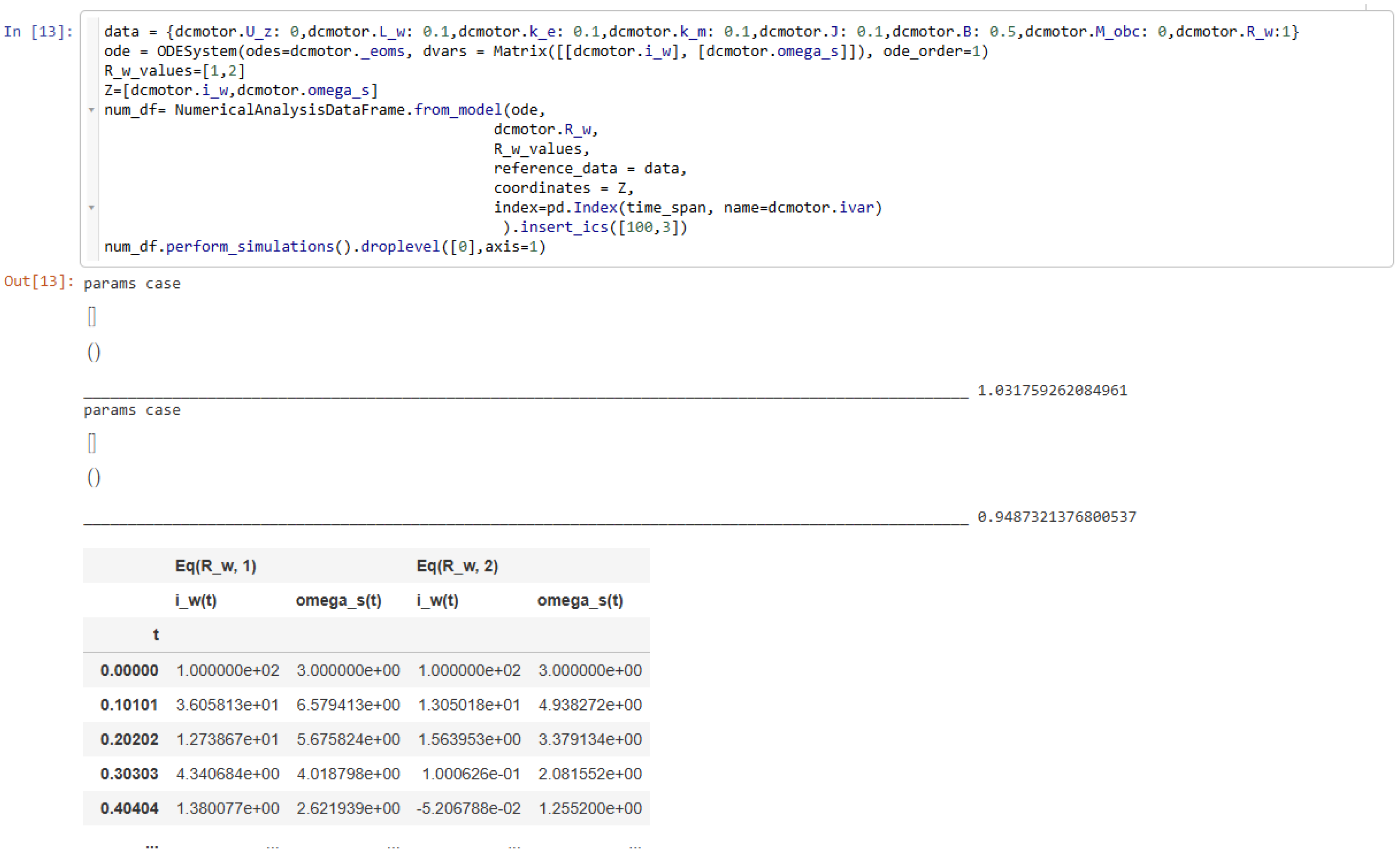
Task: Click the -5.206788e-02 table cell
Action: 468,808
